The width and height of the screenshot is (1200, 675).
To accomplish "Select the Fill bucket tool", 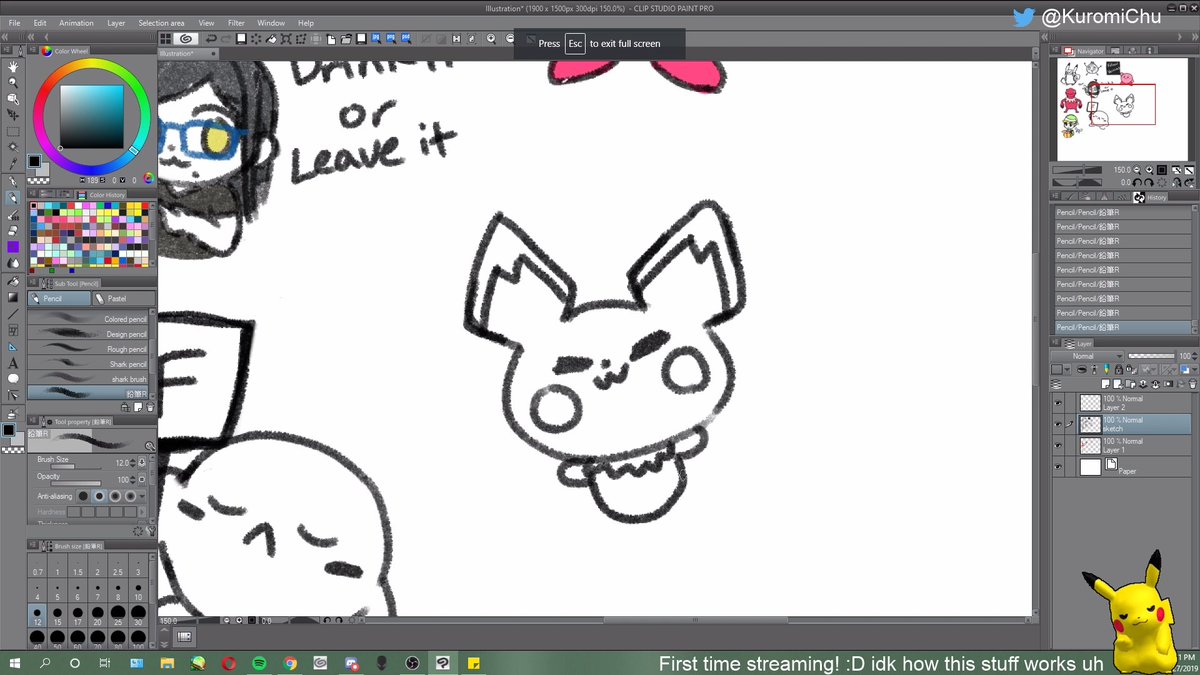I will (x=13, y=281).
